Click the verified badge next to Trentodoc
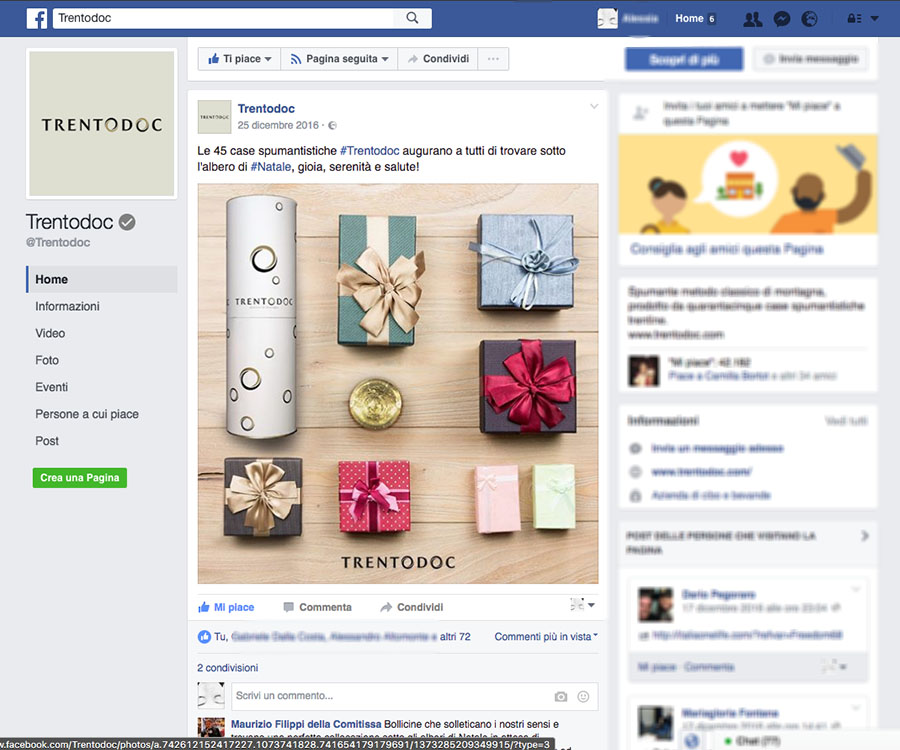Viewport: 900px width, 750px height. pos(127,222)
